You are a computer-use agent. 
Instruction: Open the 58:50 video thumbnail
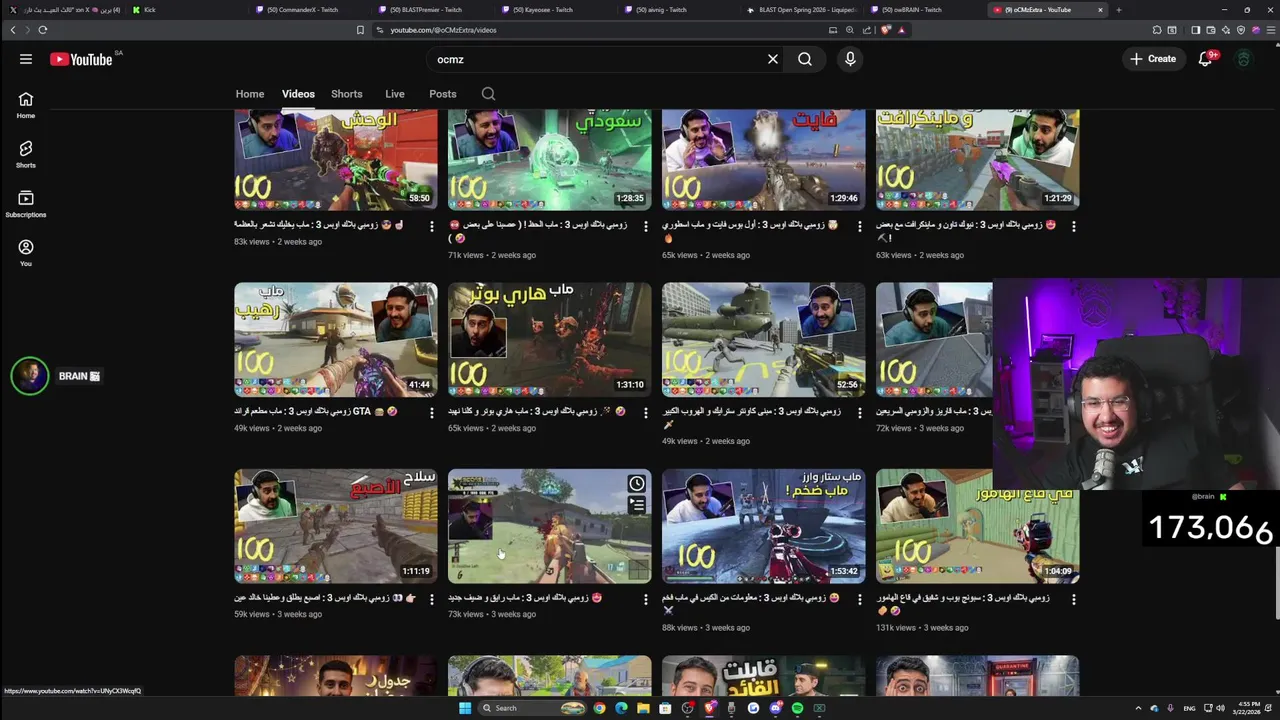[x=335, y=159]
